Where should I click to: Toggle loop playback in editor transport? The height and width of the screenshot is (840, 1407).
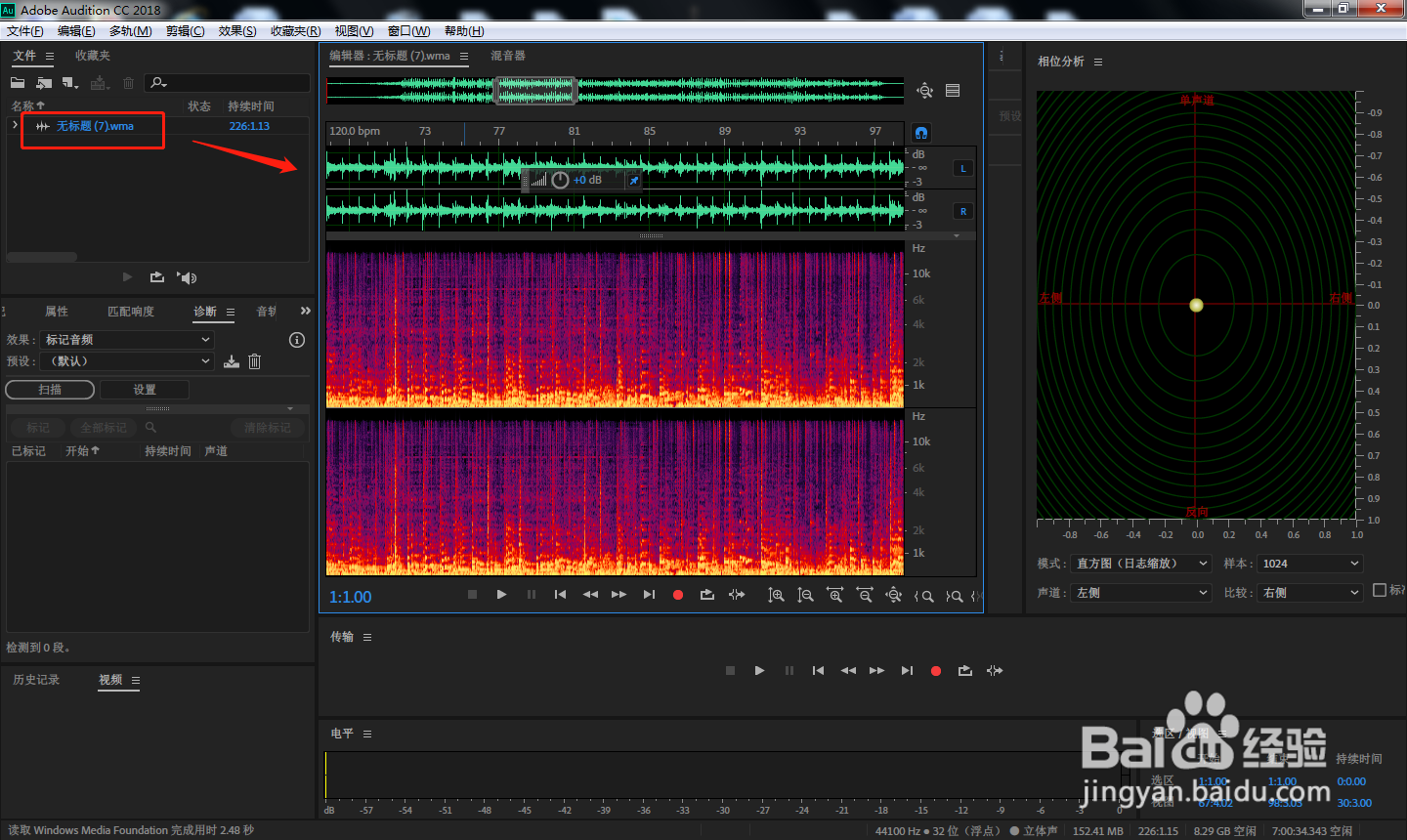(707, 594)
